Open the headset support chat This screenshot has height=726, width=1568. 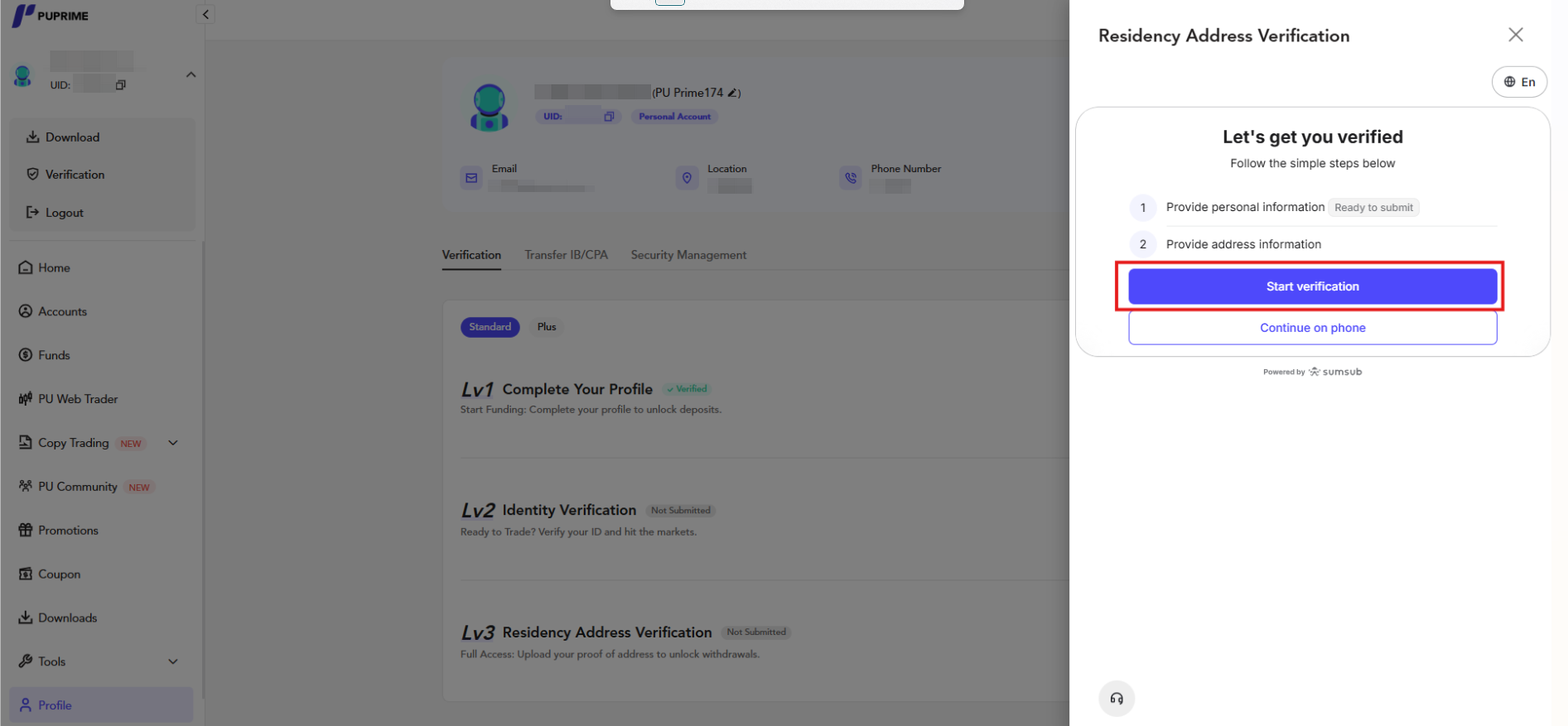pyautogui.click(x=1117, y=699)
